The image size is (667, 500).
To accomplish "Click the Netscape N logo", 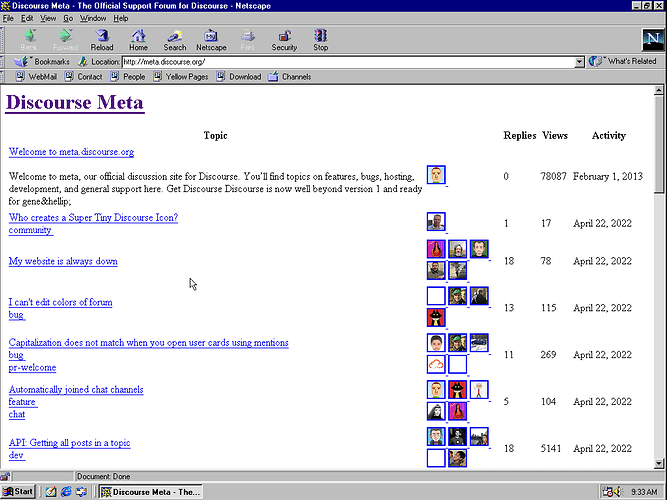I will click(x=653, y=39).
